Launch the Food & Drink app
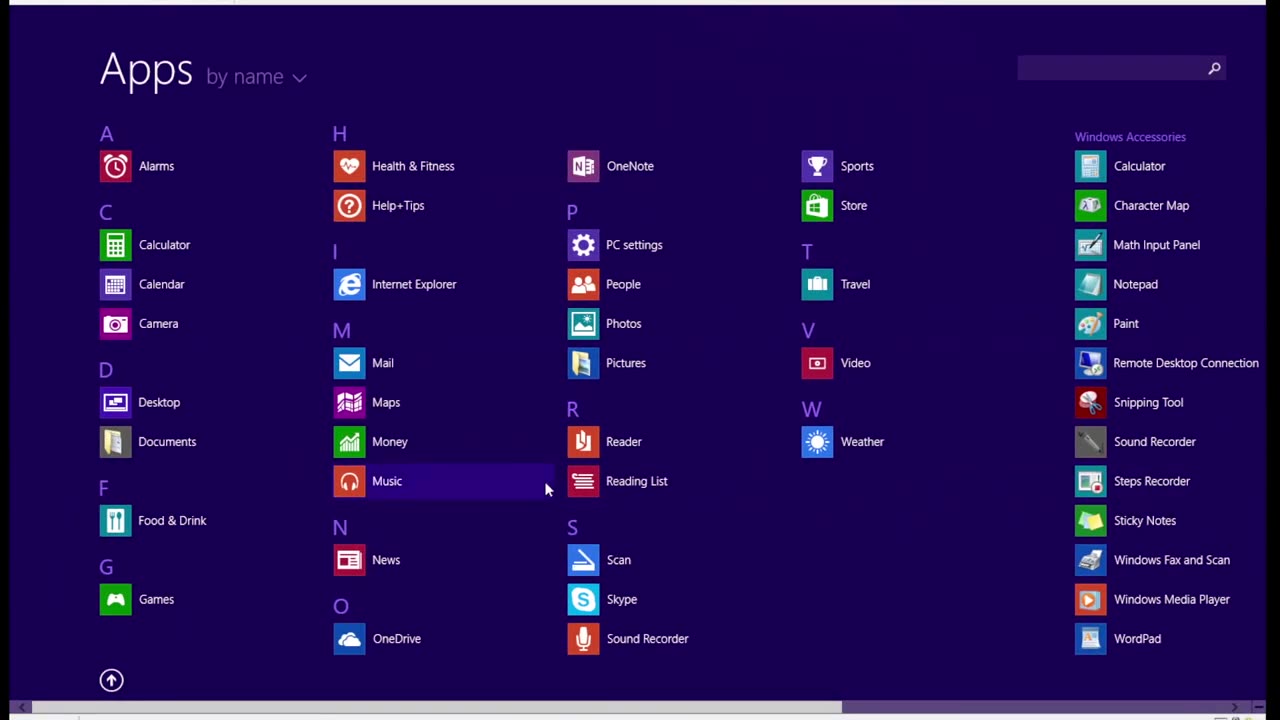The image size is (1280, 720). (x=116, y=520)
